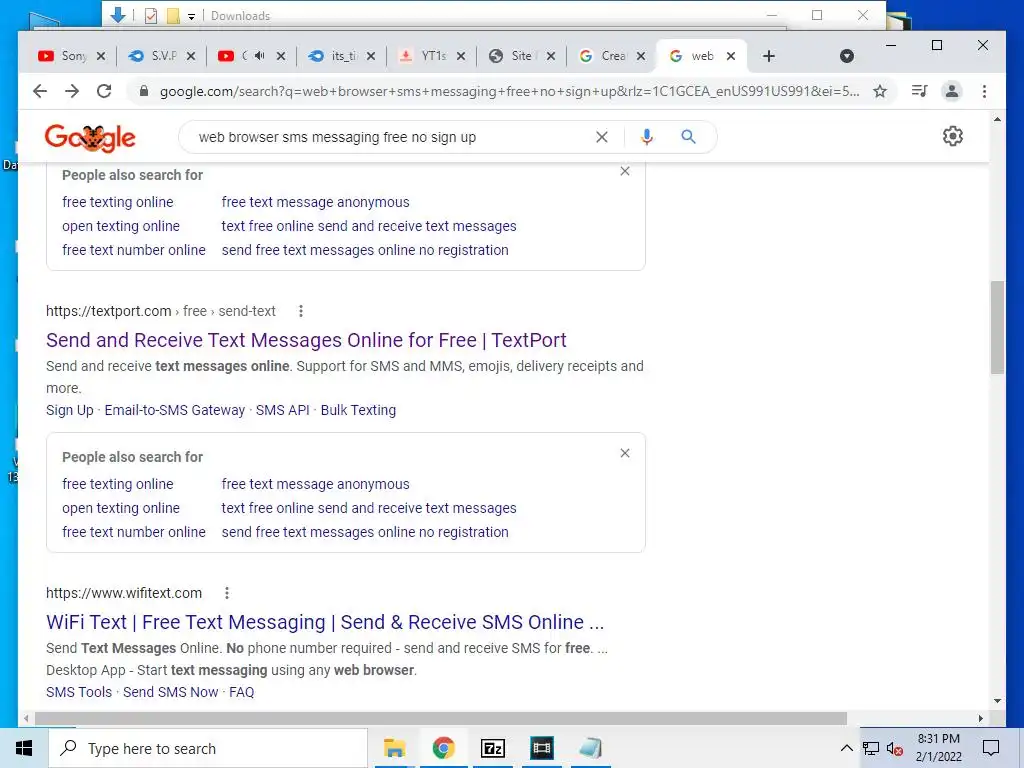Start voice search with microphone icon
The image size is (1024, 768).
647,137
